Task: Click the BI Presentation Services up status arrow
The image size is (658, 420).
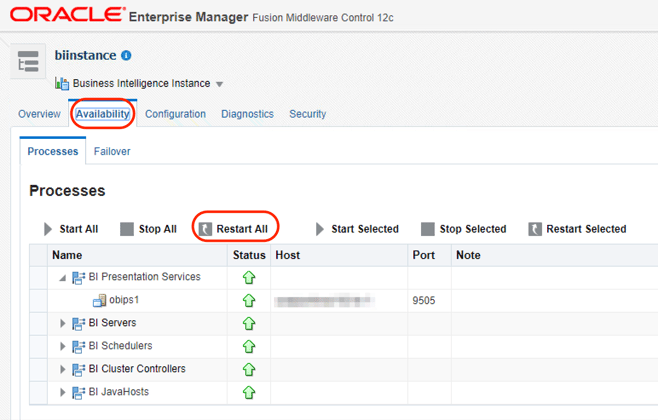Action: click(x=249, y=278)
